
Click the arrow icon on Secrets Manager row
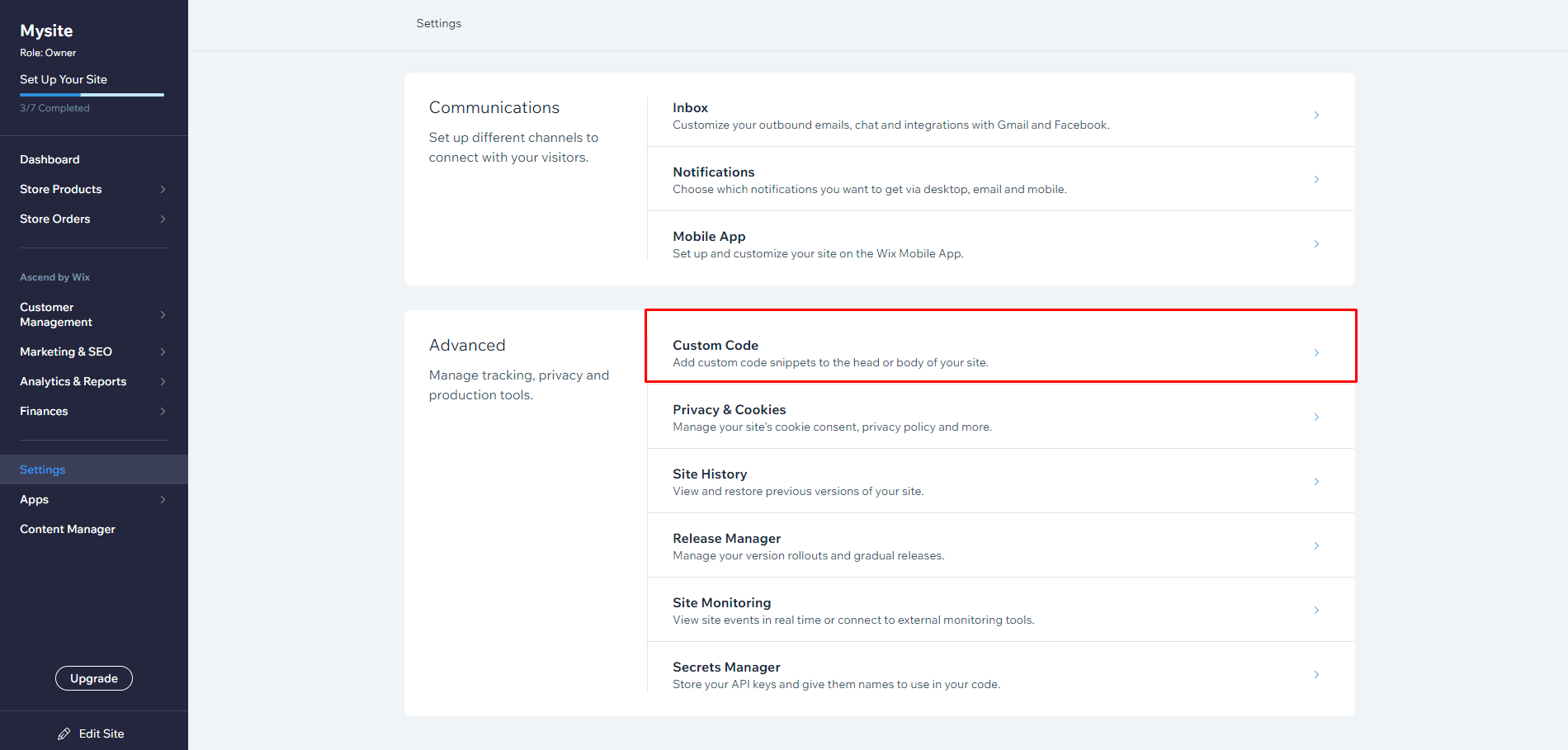[x=1316, y=675]
